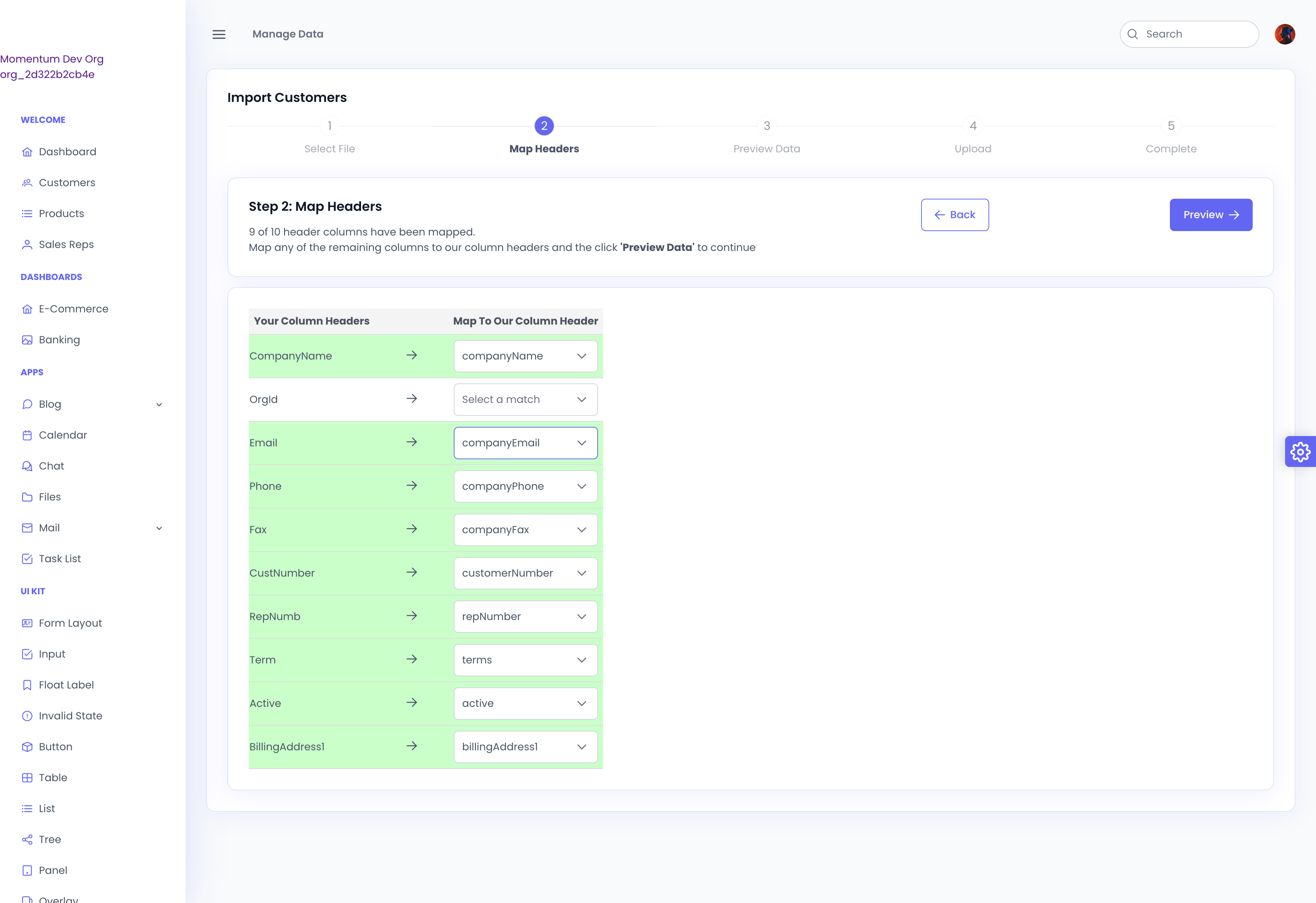Viewport: 1316px width, 903px height.
Task: Open the settings gear panel
Action: (x=1300, y=452)
